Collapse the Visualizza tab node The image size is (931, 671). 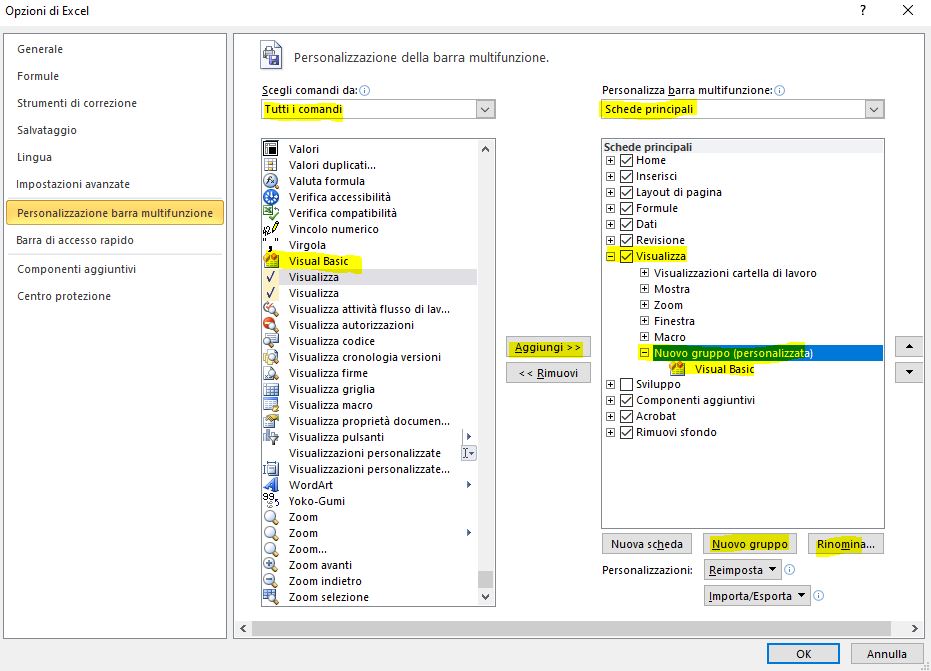click(x=610, y=257)
